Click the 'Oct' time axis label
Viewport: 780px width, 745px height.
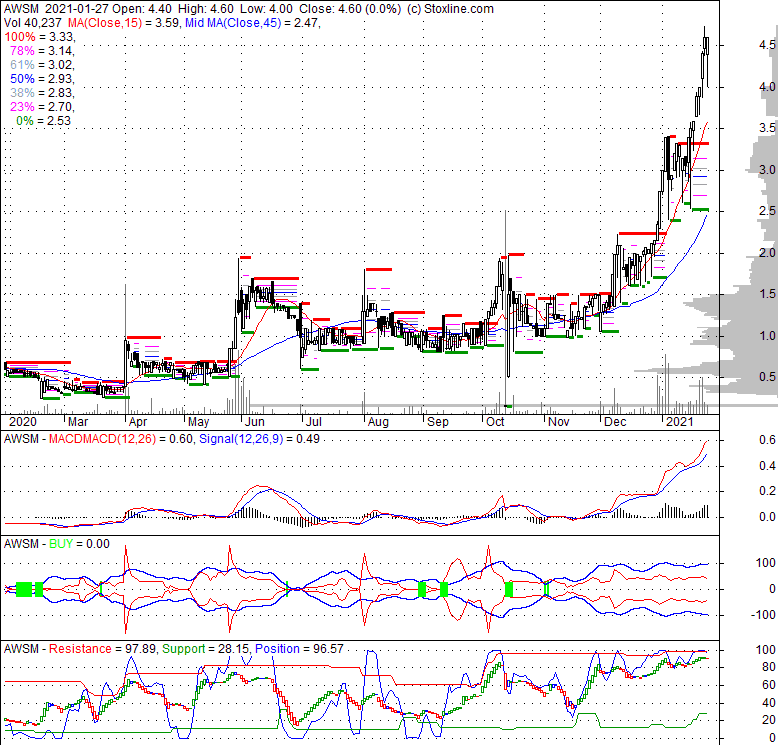coord(495,422)
